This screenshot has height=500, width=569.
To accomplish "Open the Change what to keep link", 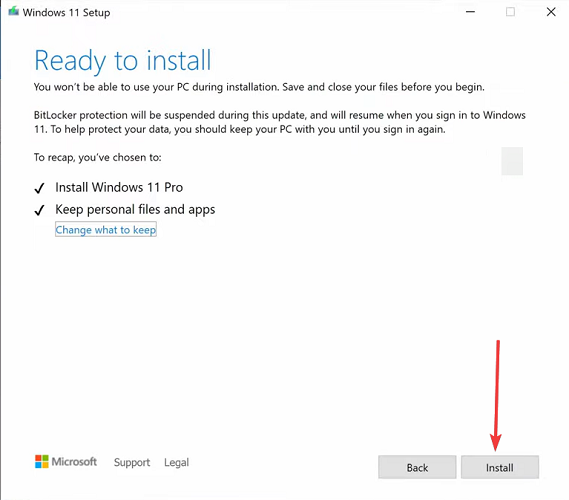I will 106,230.
